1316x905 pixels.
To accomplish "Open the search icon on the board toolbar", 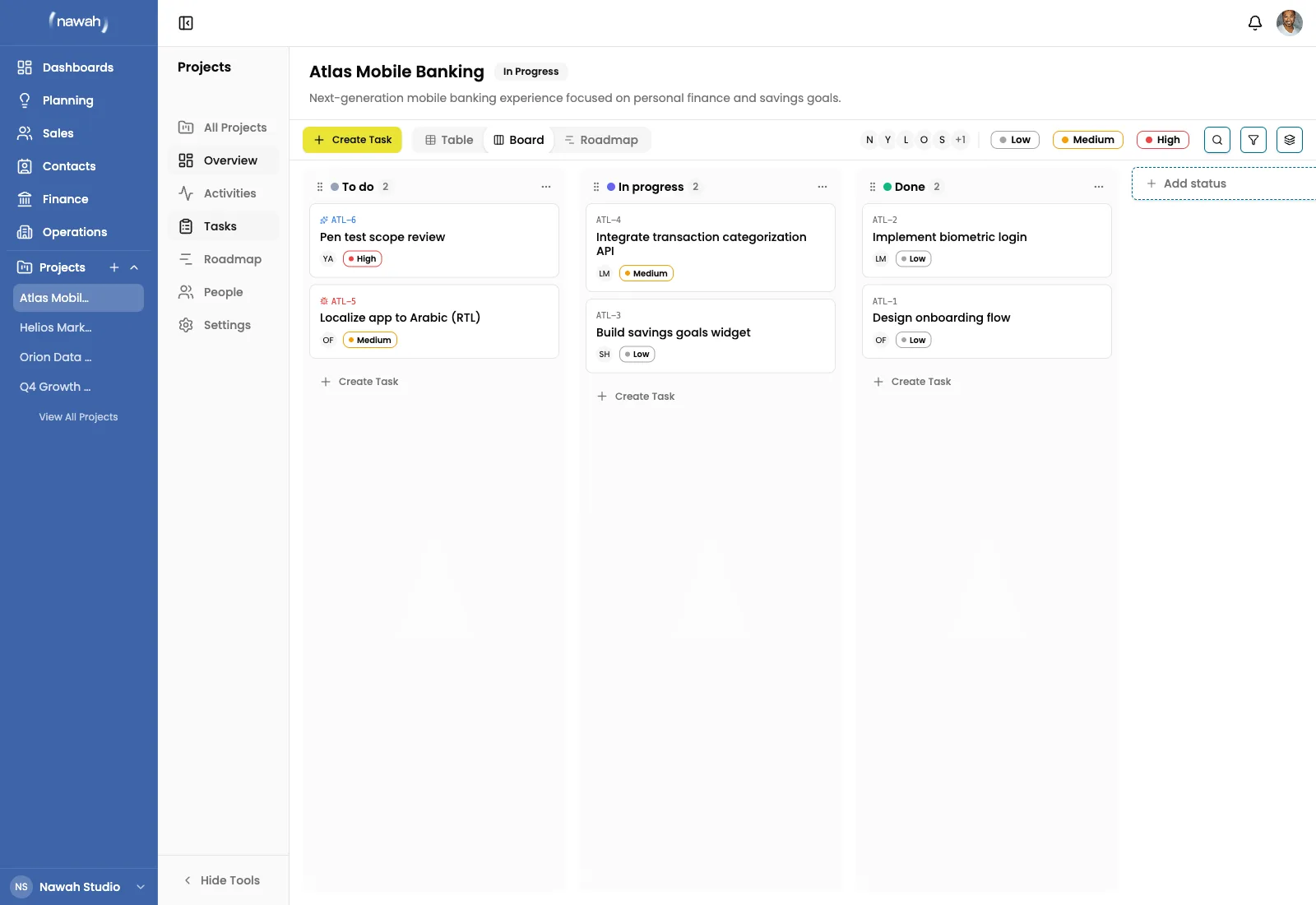I will click(x=1217, y=140).
